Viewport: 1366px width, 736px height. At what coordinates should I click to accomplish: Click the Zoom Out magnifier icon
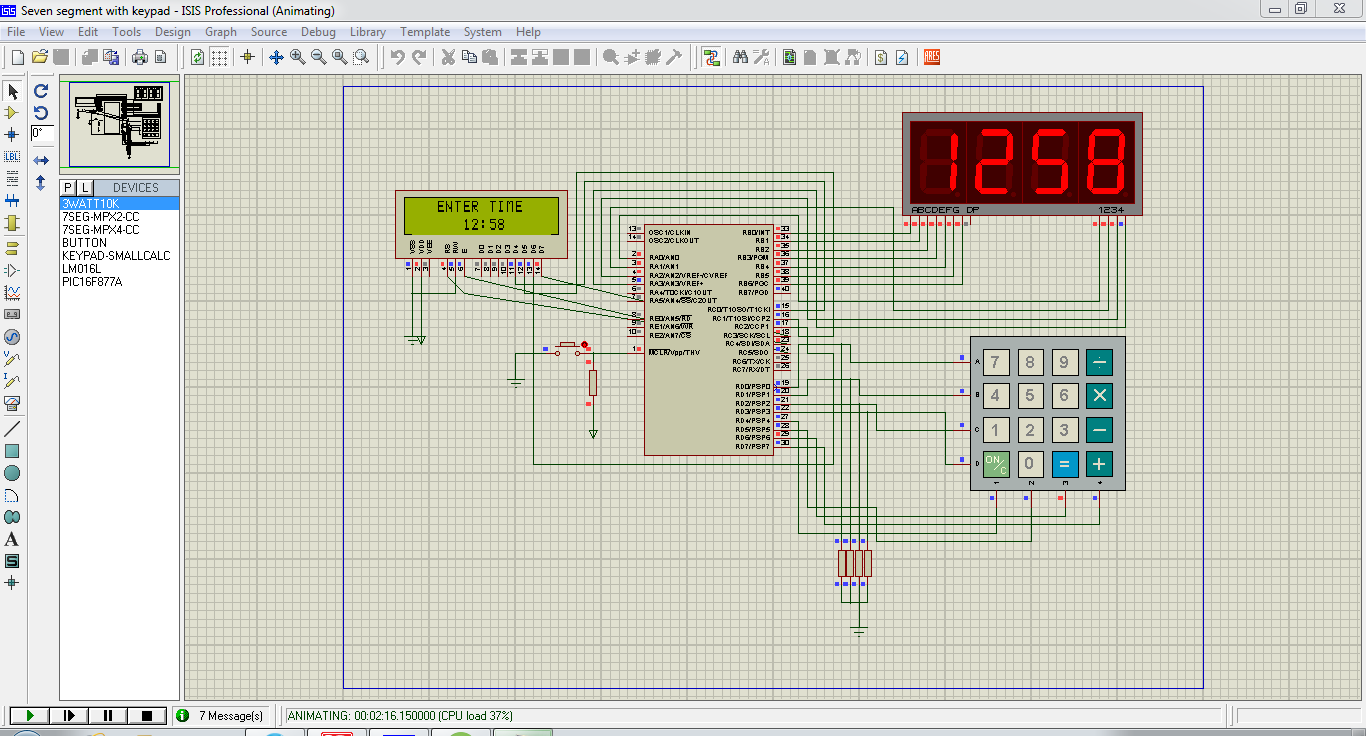click(319, 57)
